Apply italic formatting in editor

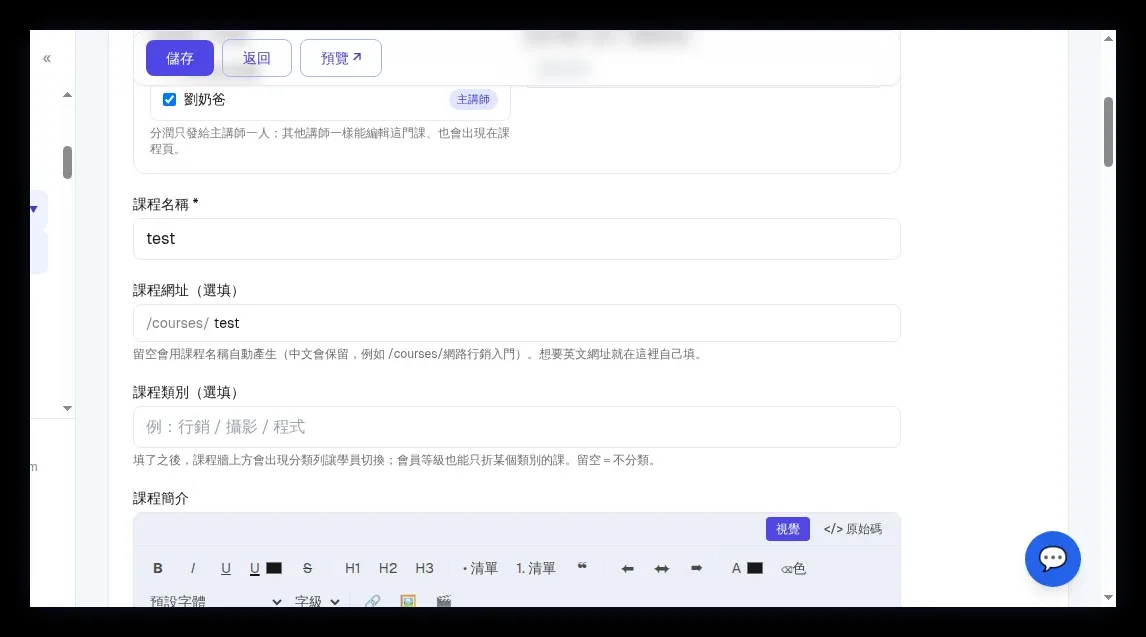193,568
